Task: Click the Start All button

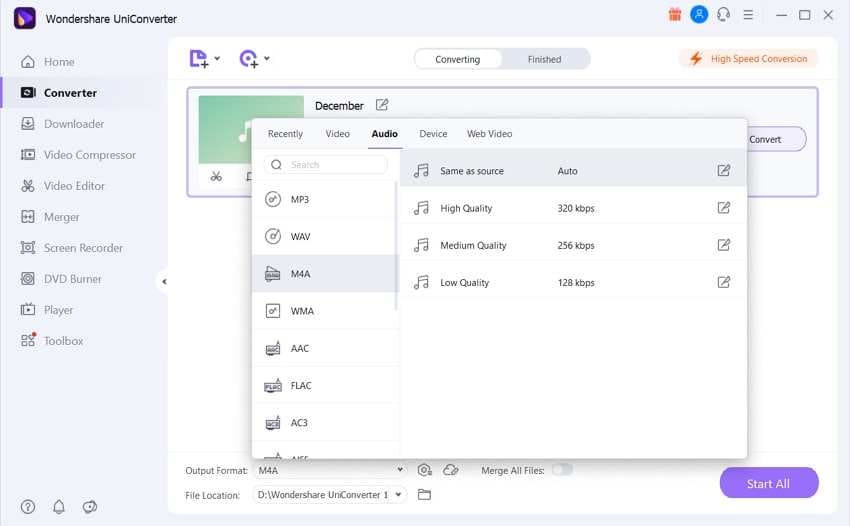Action: tap(769, 483)
